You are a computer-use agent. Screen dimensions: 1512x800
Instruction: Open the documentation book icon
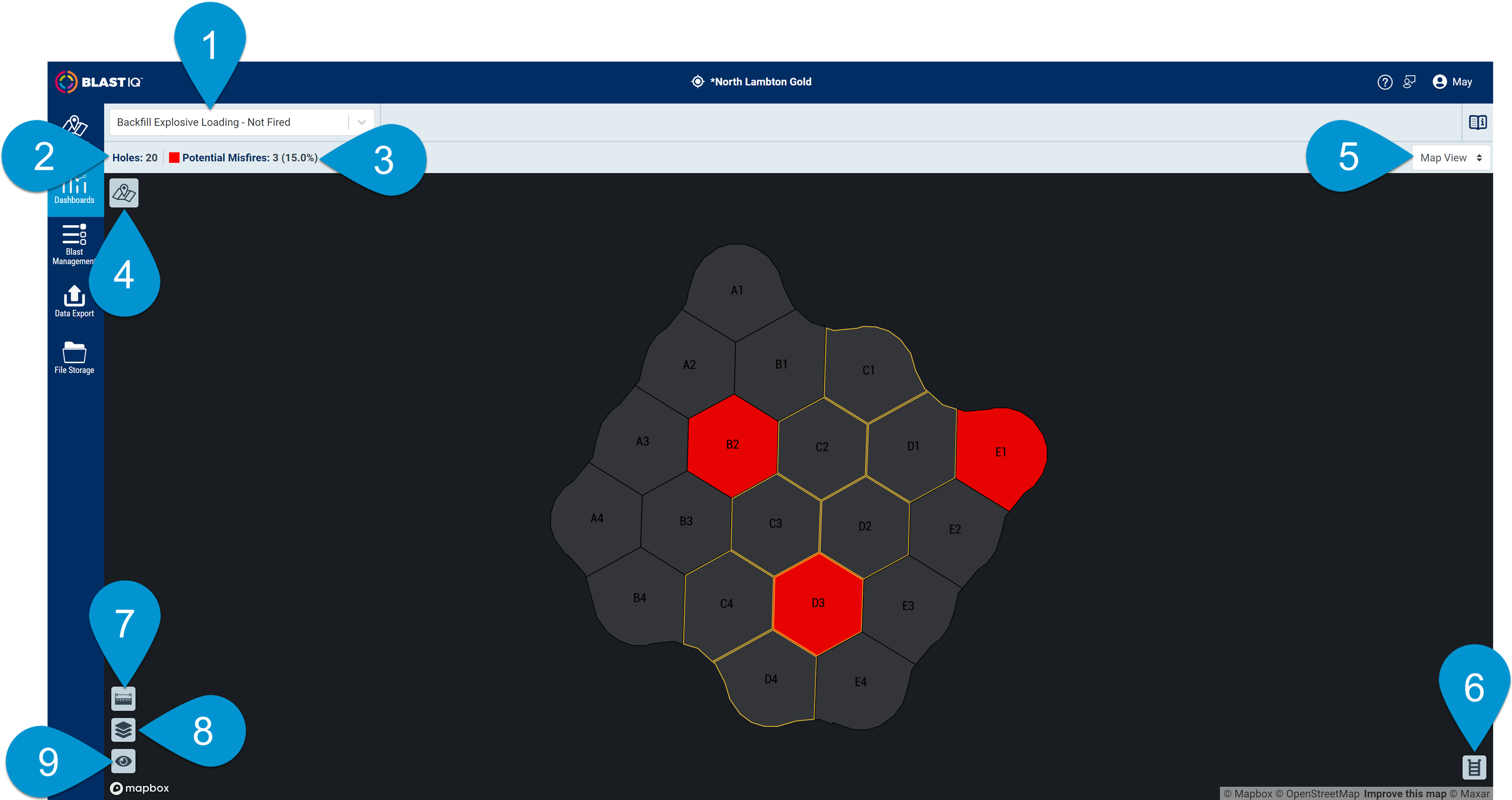point(1477,122)
